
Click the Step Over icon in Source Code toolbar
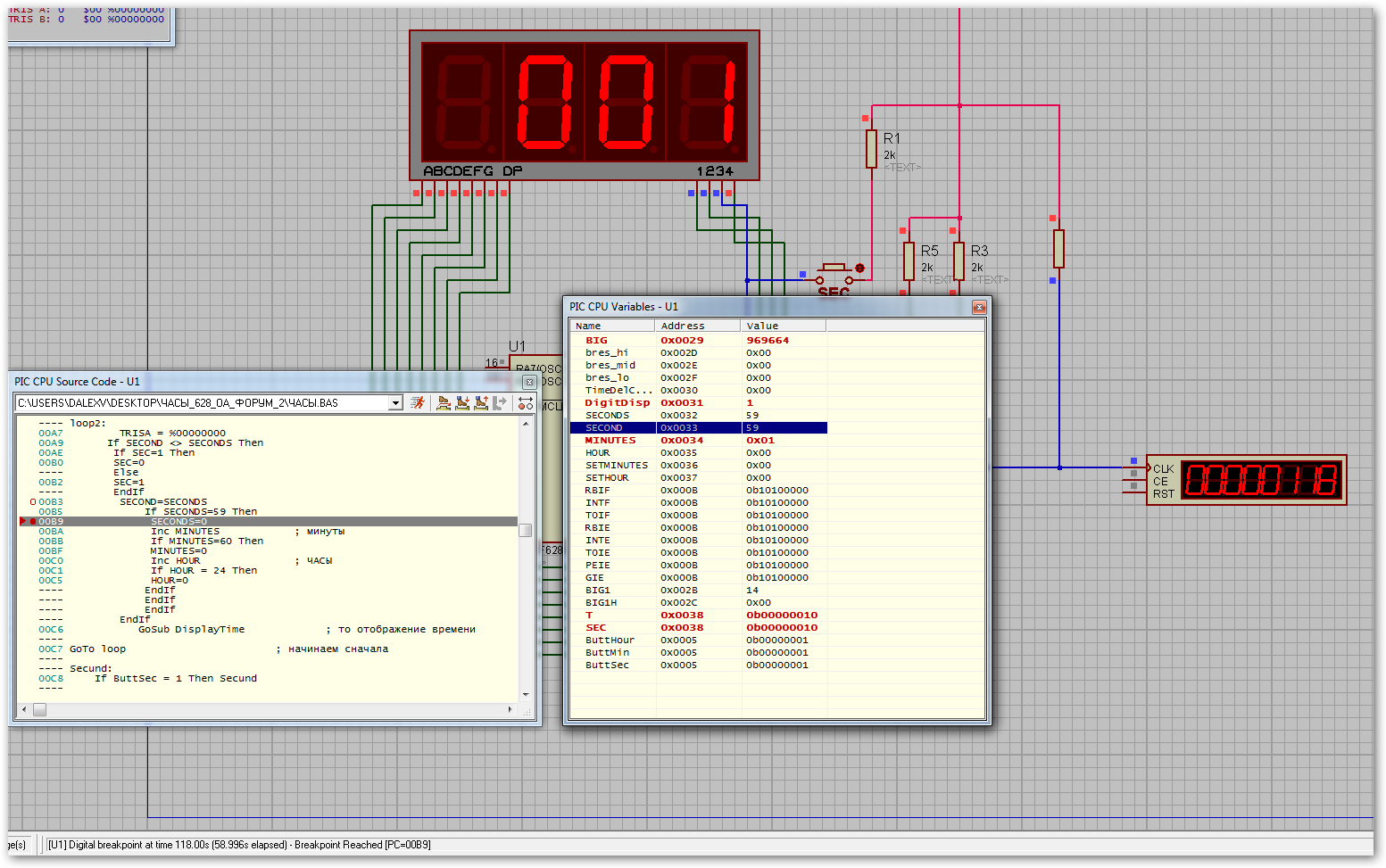(x=444, y=403)
